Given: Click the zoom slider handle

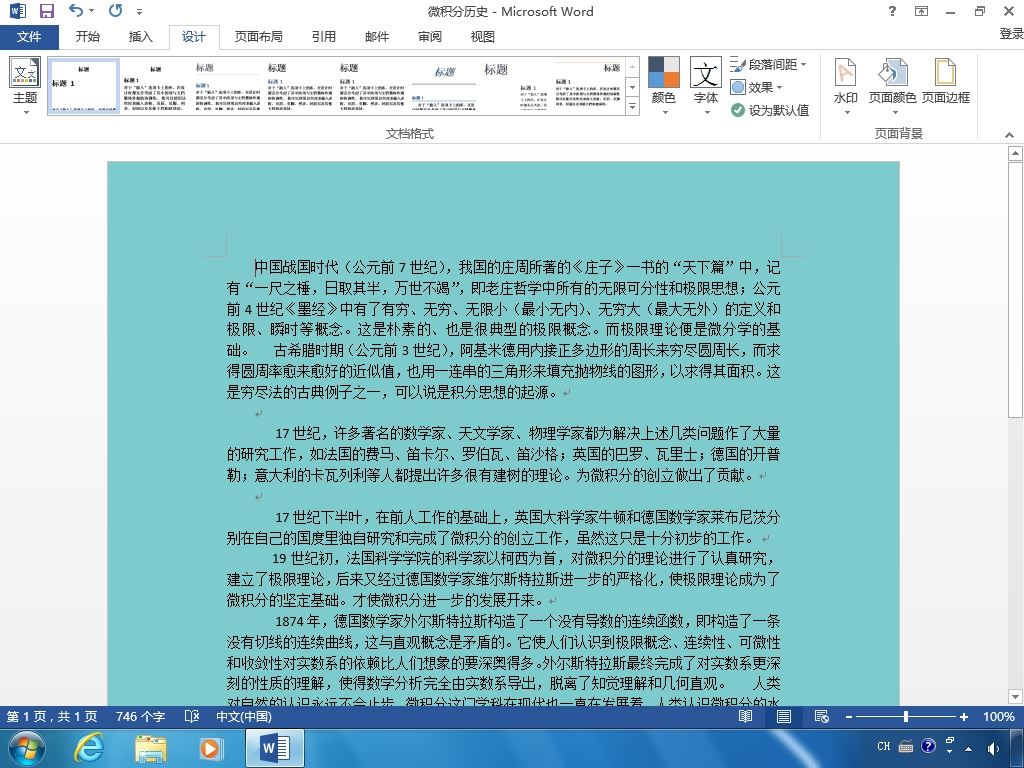Looking at the screenshot, I should click(906, 717).
